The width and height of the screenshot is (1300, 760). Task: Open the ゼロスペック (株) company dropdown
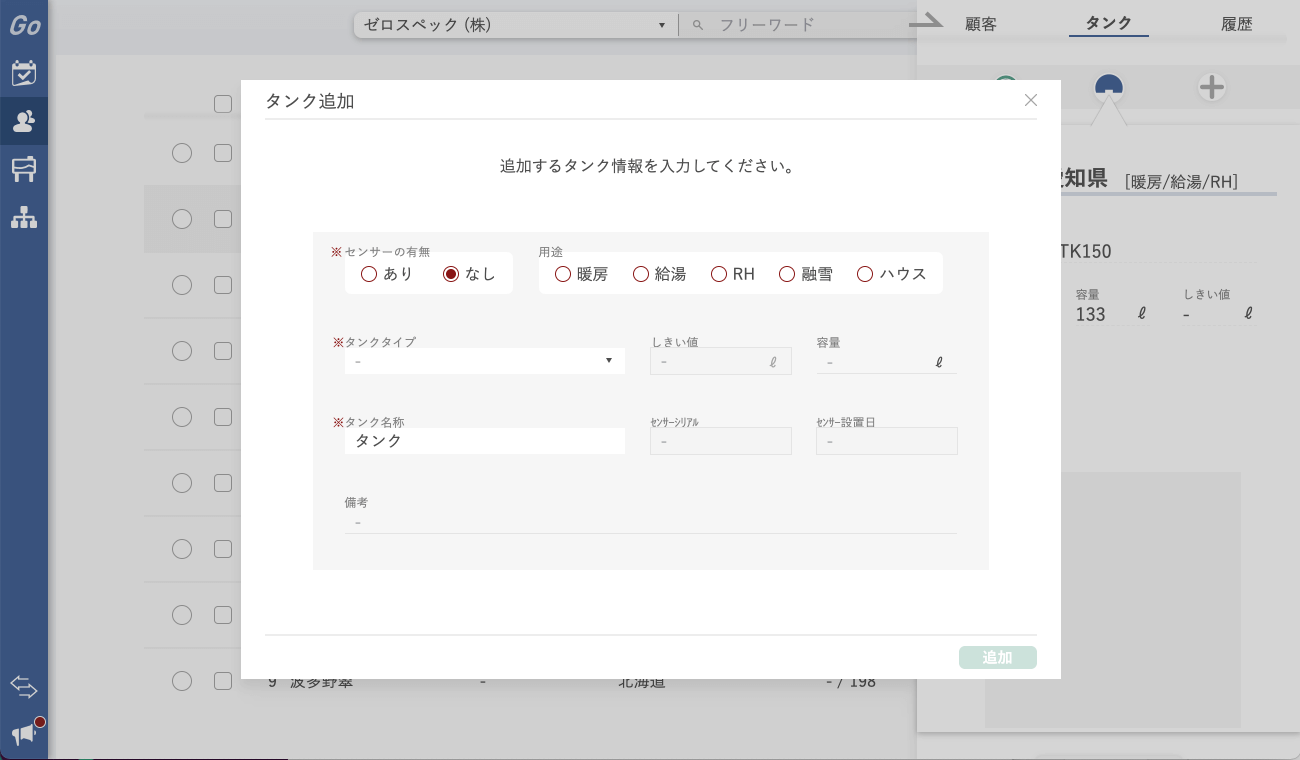pyautogui.click(x=515, y=25)
